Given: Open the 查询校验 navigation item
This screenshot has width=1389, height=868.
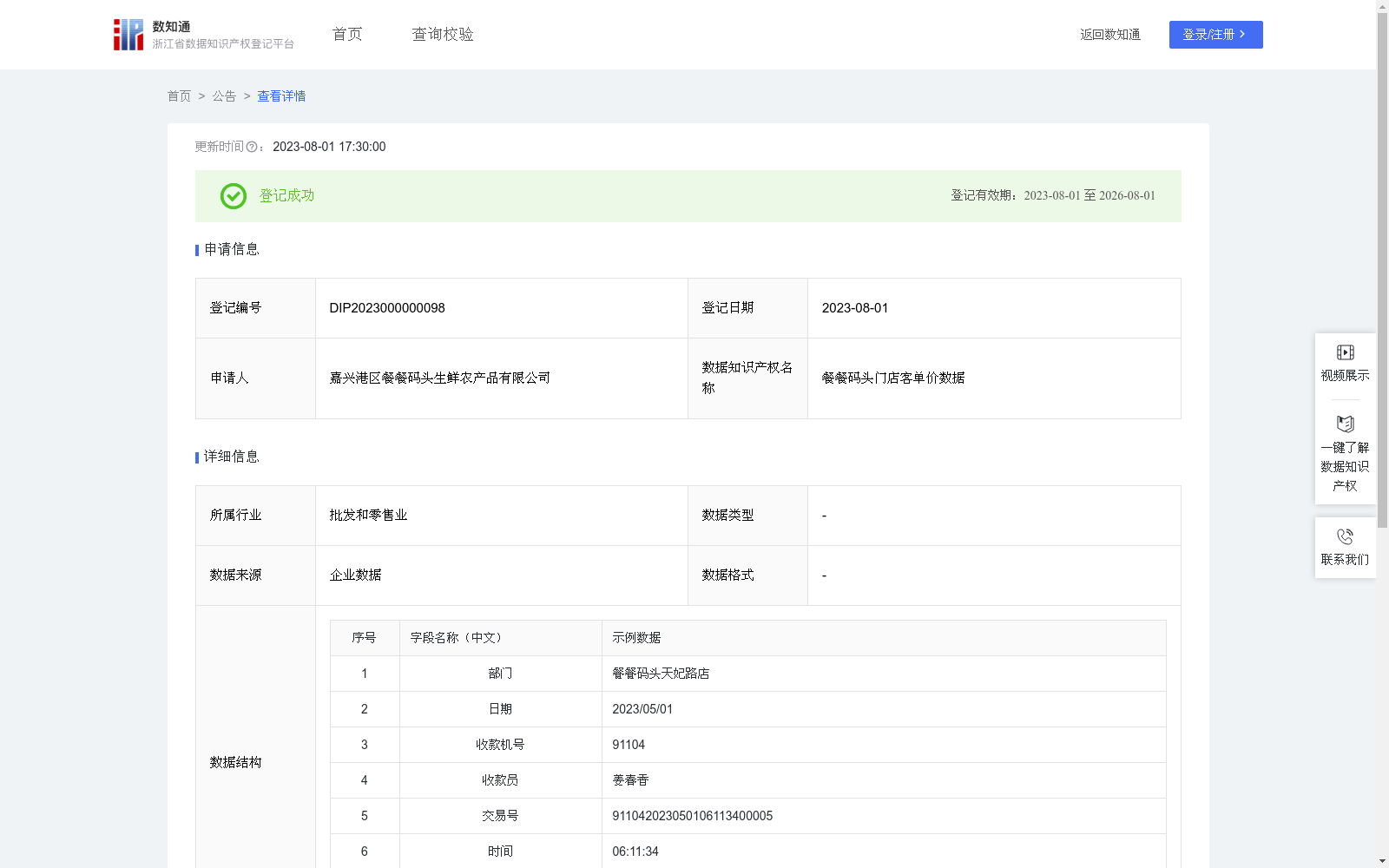Looking at the screenshot, I should 443,35.
